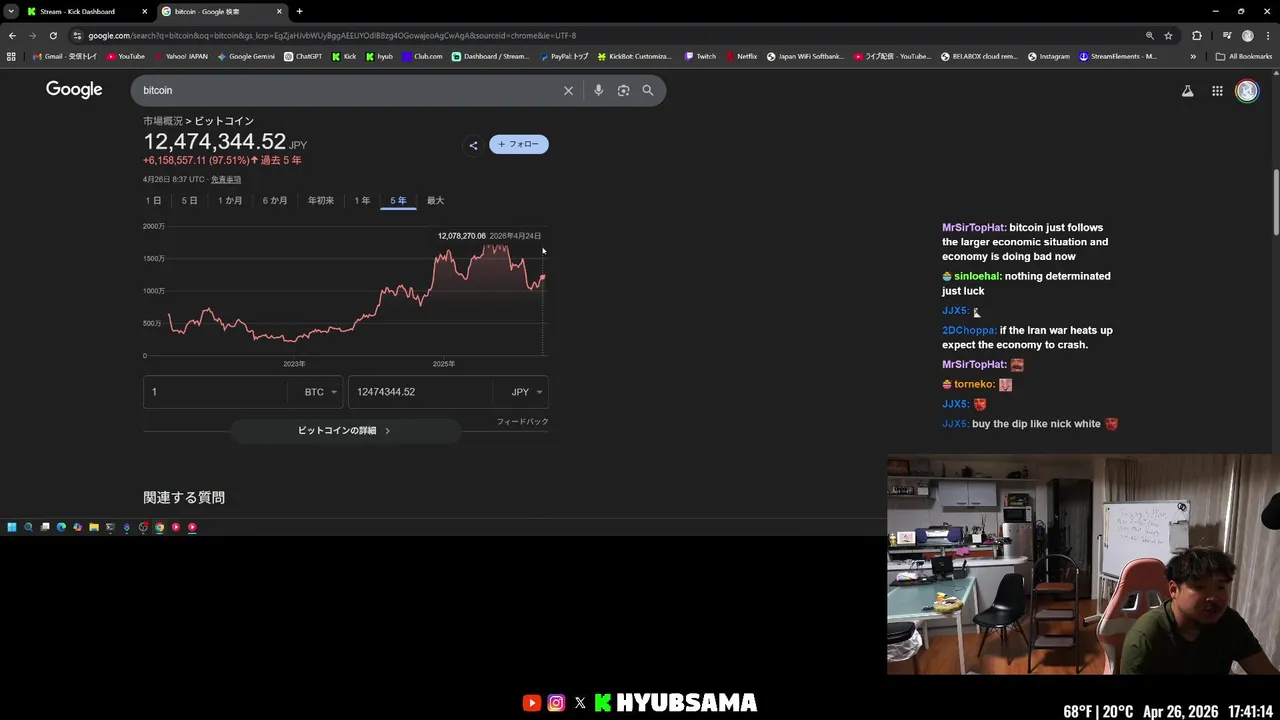The width and height of the screenshot is (1280, 720).
Task: Click the magnifier search button in search box
Action: (x=648, y=90)
